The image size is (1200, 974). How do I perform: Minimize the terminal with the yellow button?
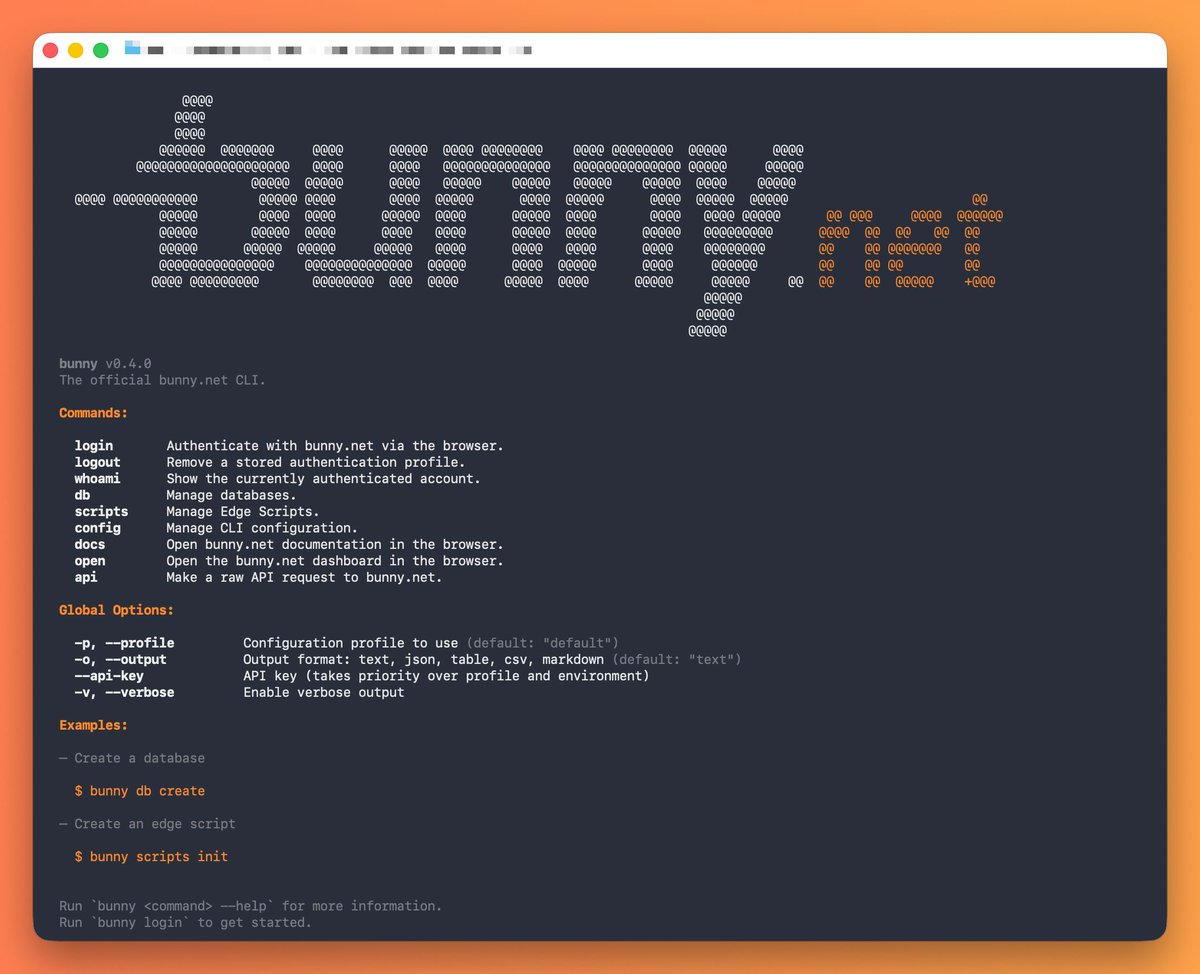tap(75, 50)
